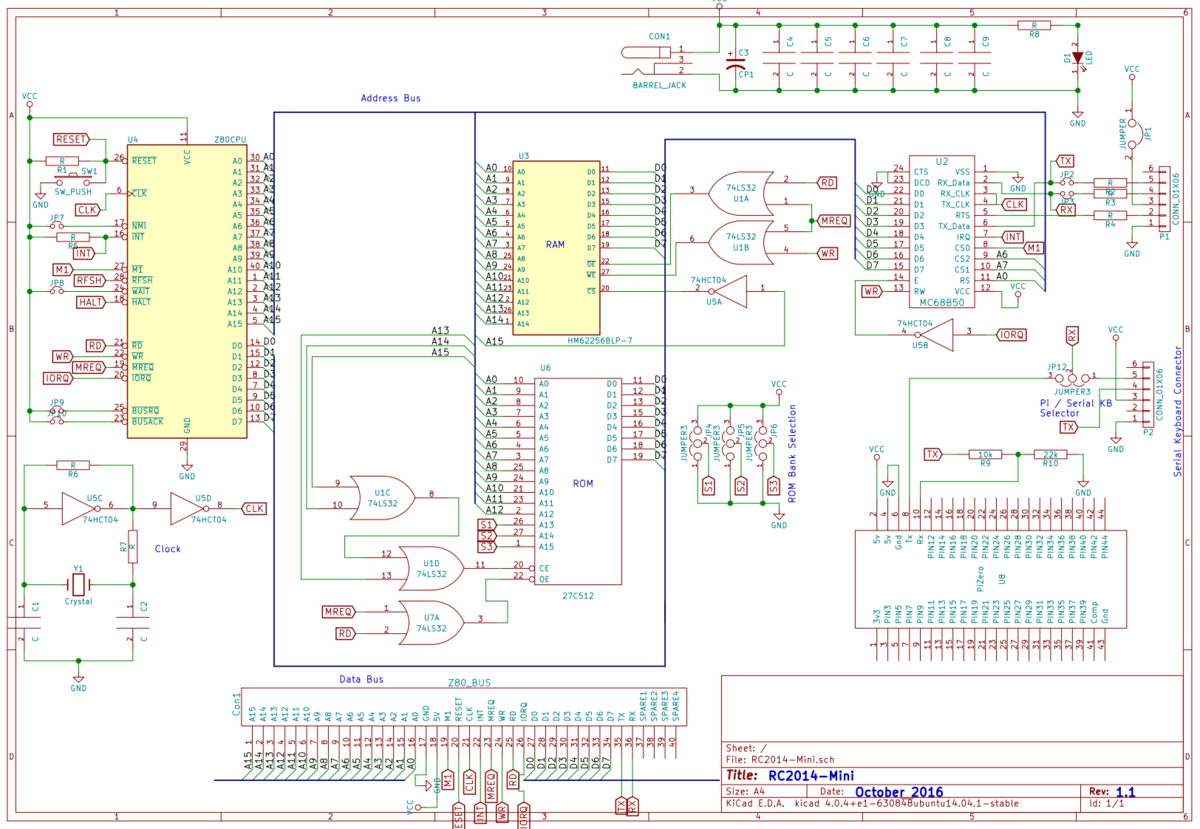Select the MC68B50 serial chip U2
Viewport: 1200px width, 829px height.
click(941, 230)
